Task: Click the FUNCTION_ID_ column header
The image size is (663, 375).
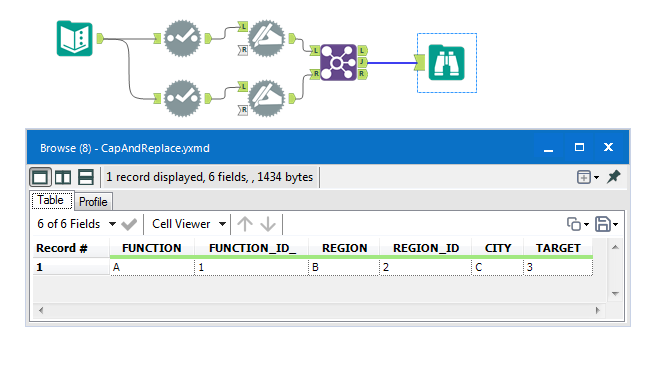Action: [x=252, y=248]
